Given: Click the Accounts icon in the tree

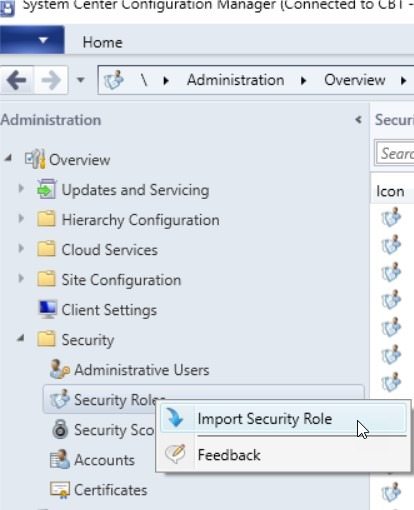Looking at the screenshot, I should [x=60, y=459].
